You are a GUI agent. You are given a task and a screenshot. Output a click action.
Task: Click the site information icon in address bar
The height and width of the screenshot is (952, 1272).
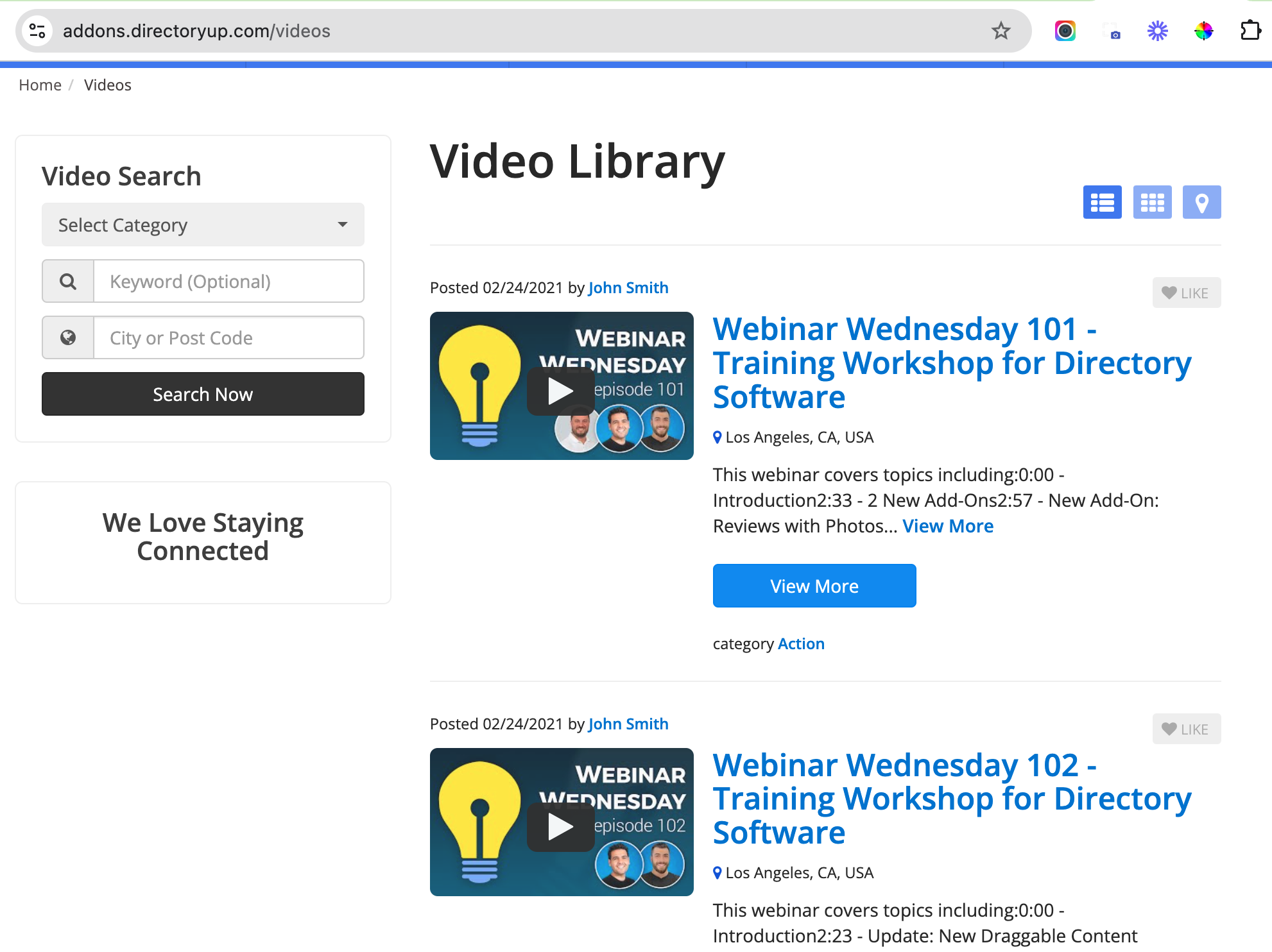37,31
